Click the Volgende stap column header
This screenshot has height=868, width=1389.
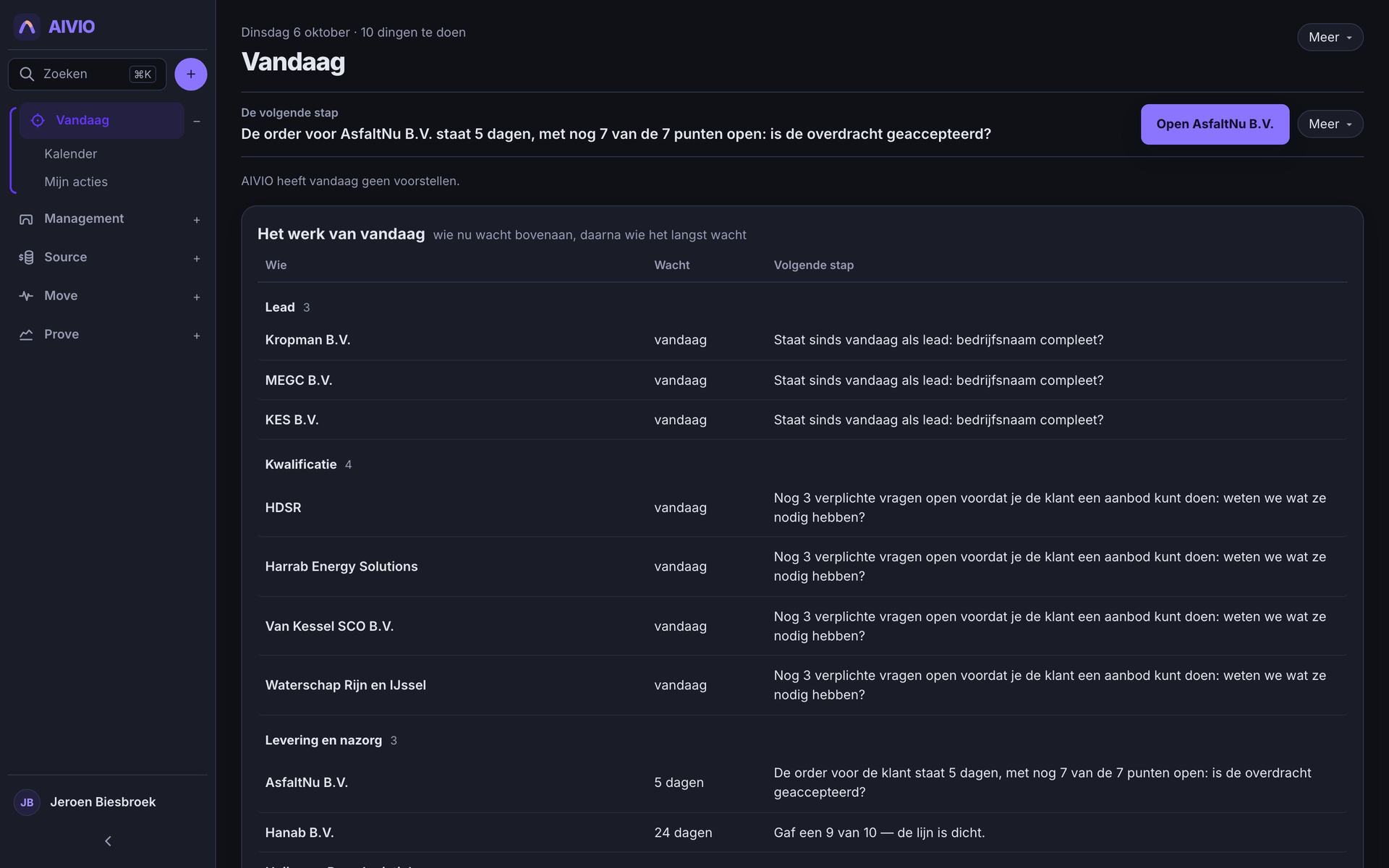tap(814, 265)
